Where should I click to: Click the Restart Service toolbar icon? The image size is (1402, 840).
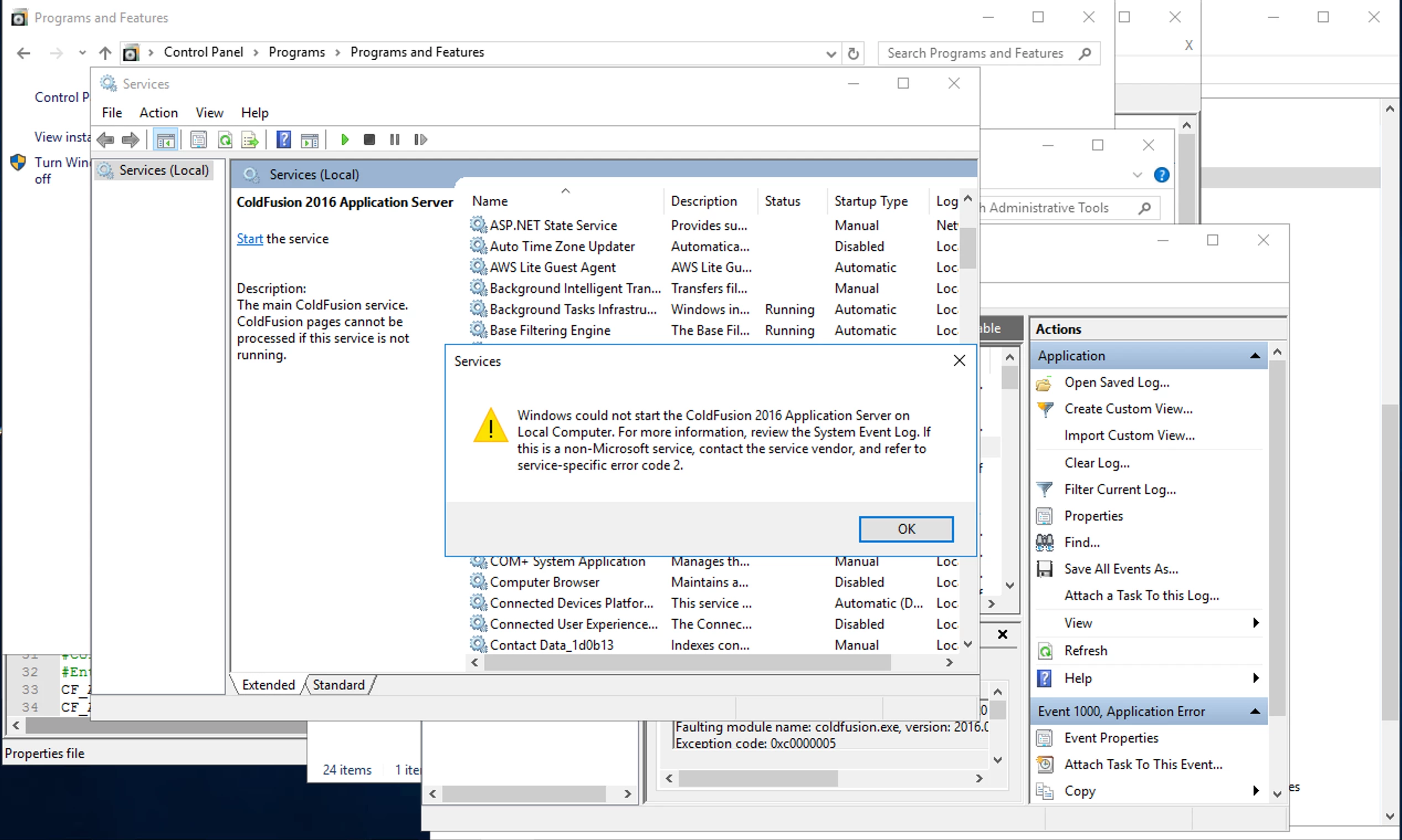(420, 139)
